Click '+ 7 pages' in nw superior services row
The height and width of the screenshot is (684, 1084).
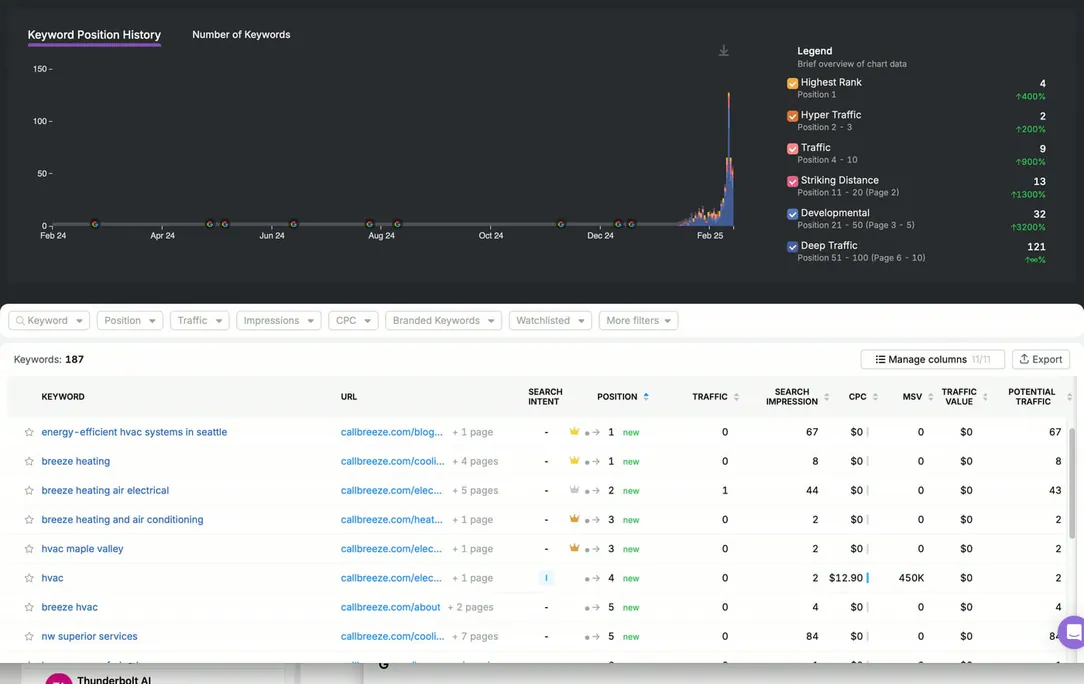point(475,636)
